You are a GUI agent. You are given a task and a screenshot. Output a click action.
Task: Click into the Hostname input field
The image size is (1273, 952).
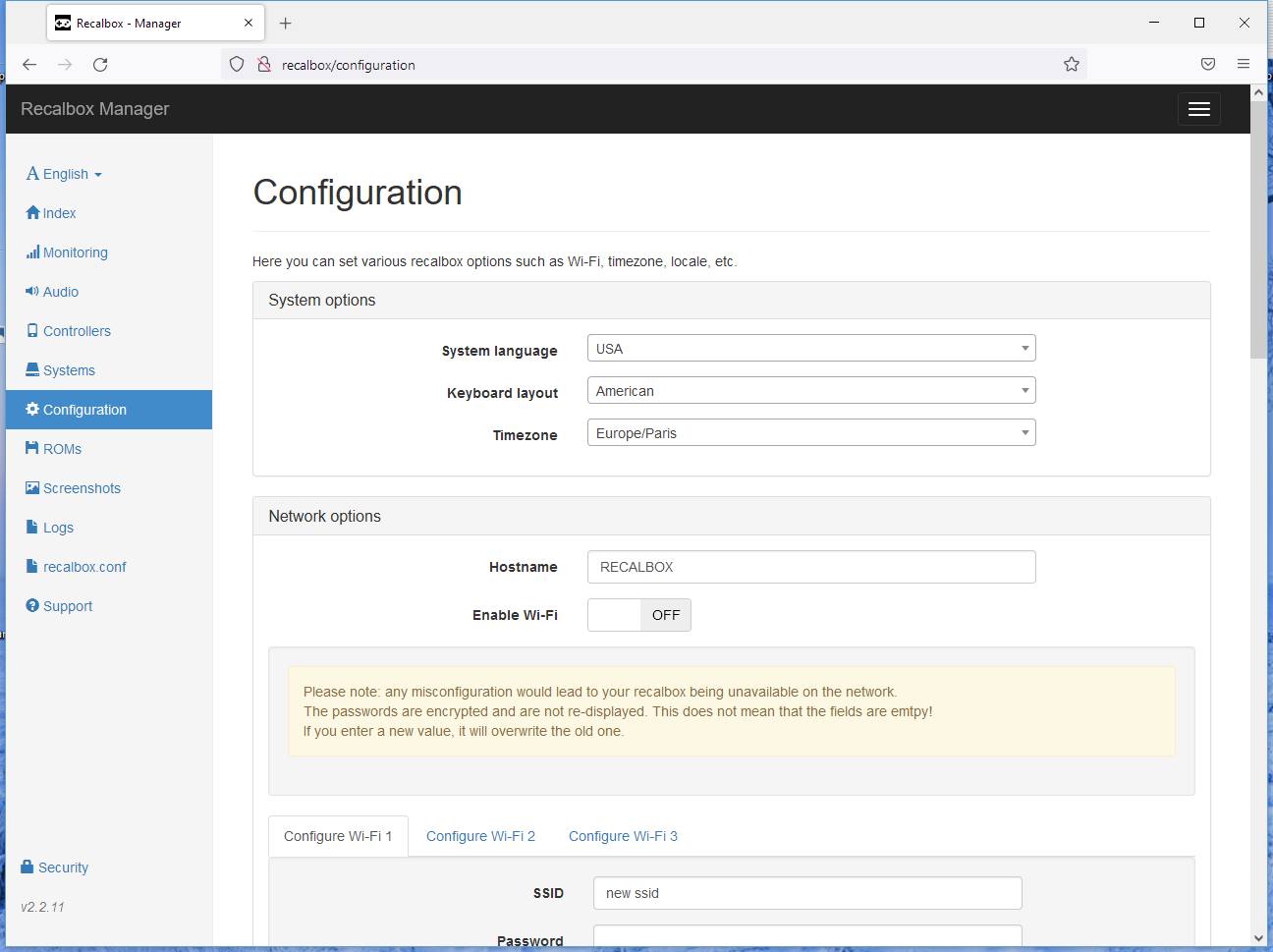(x=811, y=567)
